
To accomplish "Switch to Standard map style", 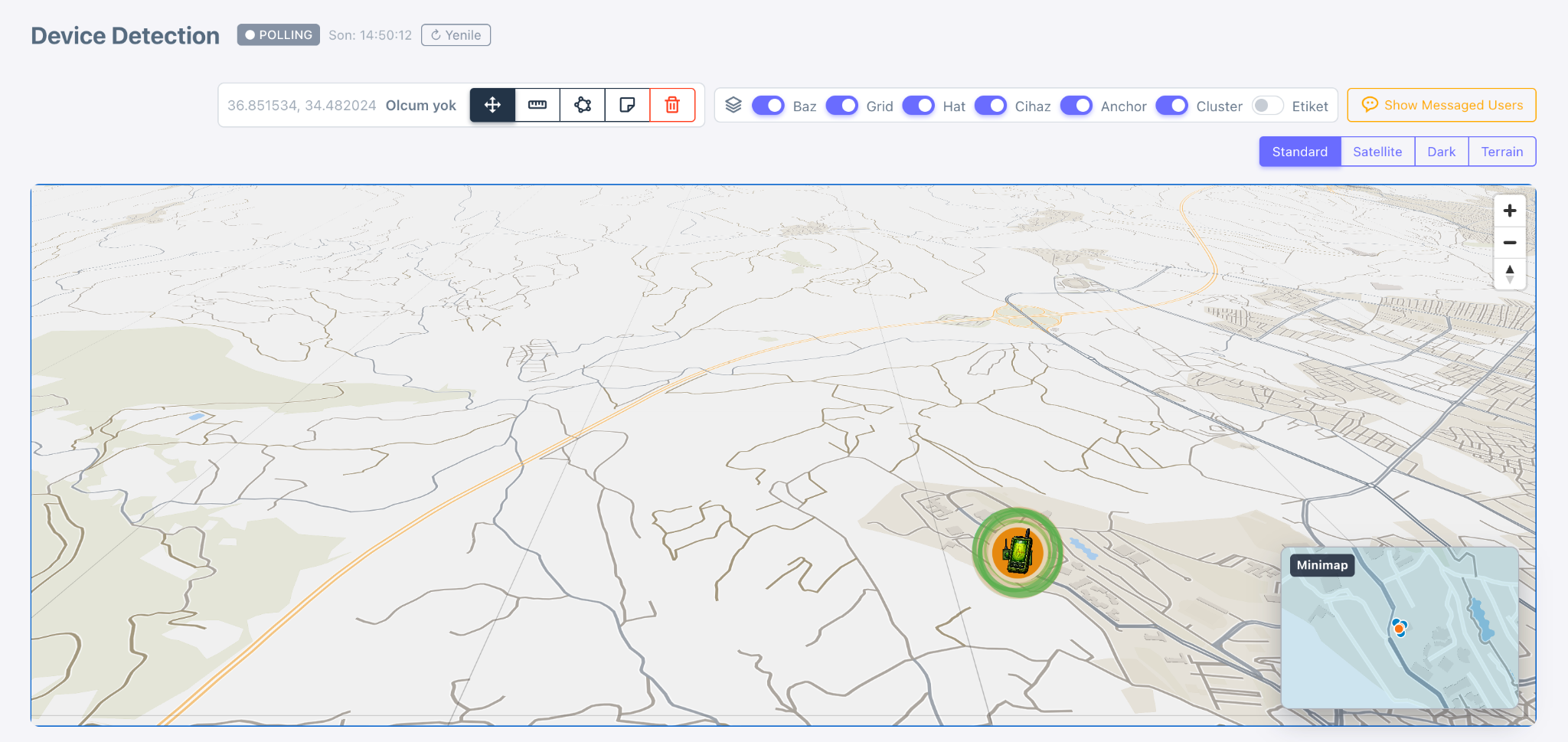I will click(1300, 152).
